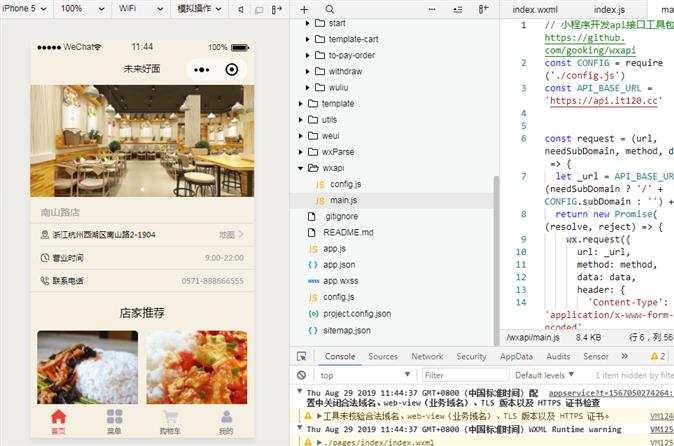The image size is (674, 446).
Task: Tap the phone number 0571-888666555 row
Action: 140,281
